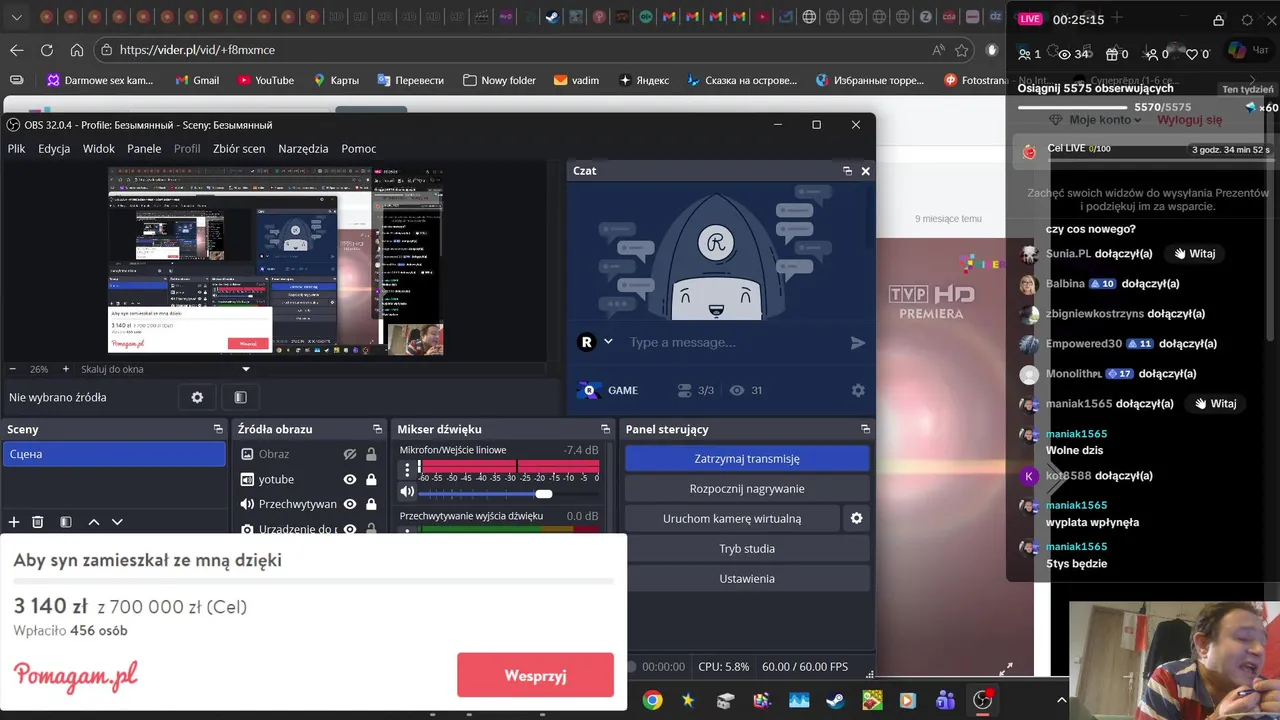
Task: Open chat settings gear icon
Action: [x=858, y=391]
